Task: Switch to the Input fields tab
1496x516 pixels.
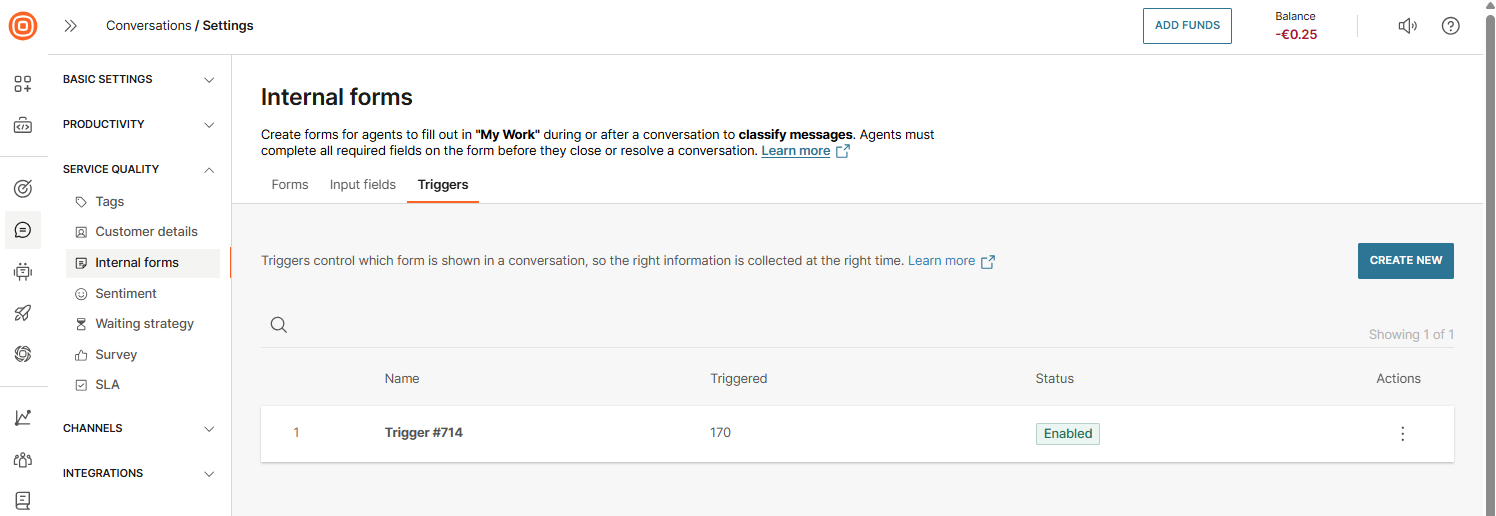Action: 363,185
